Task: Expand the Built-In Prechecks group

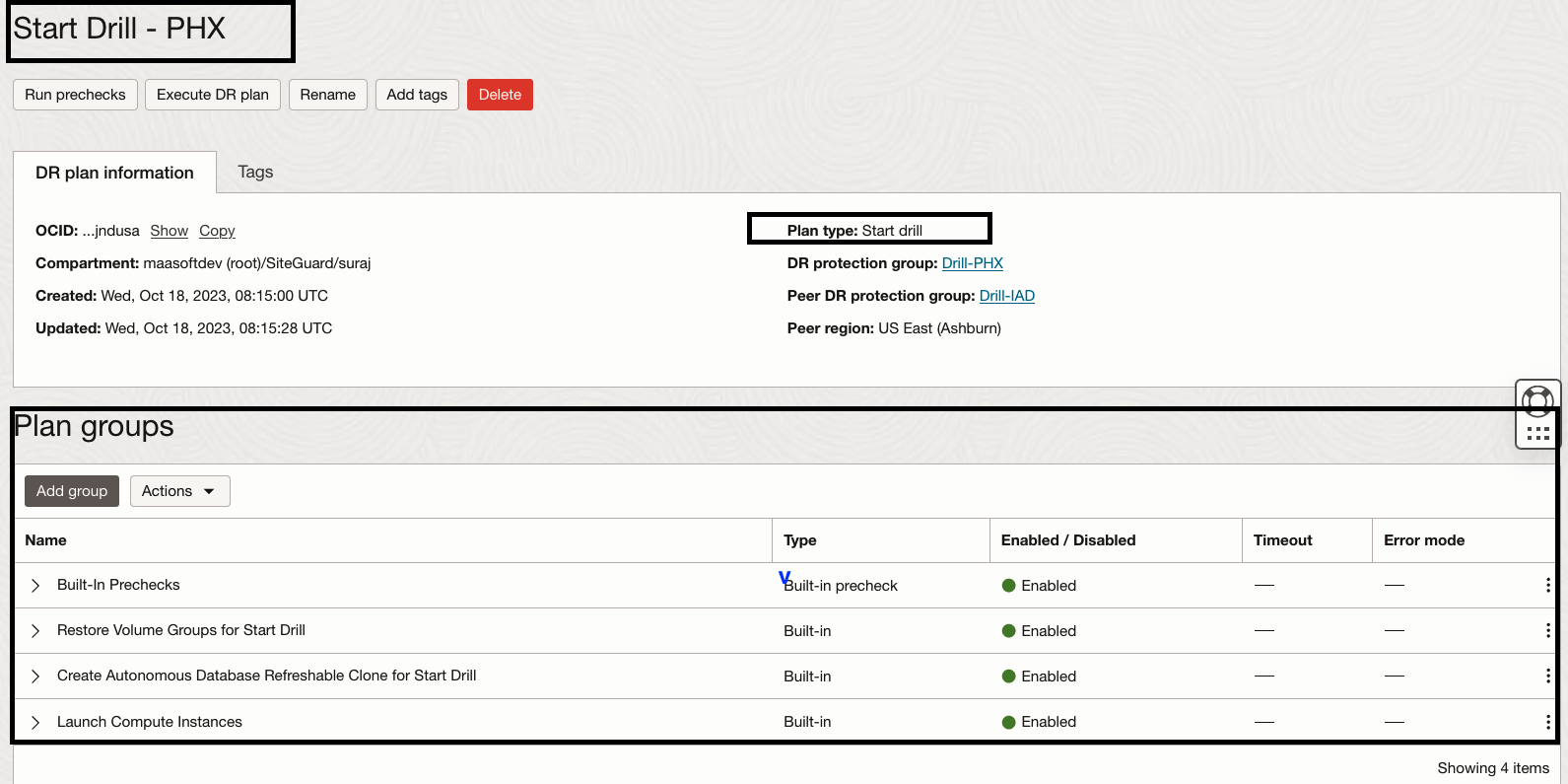Action: pyautogui.click(x=35, y=586)
